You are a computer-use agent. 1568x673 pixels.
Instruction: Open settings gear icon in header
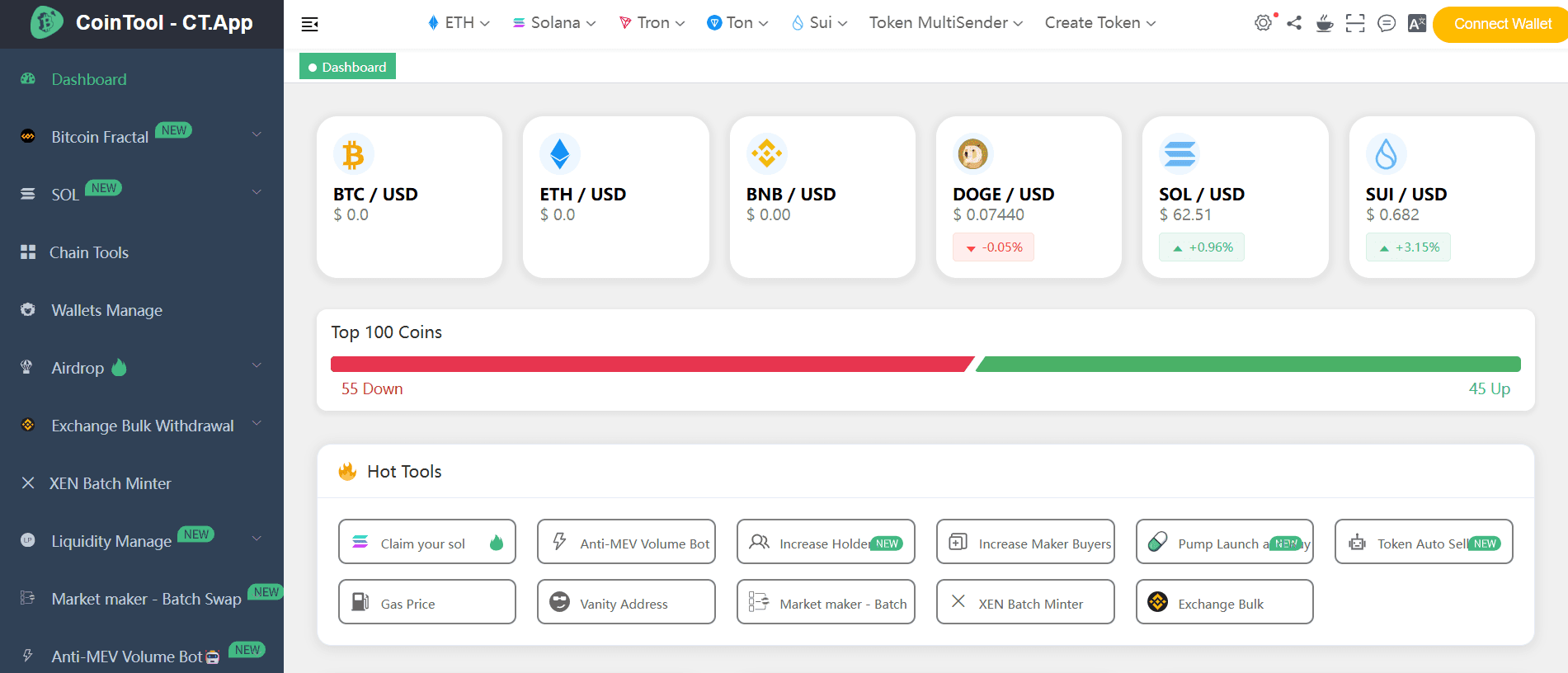coord(1263,23)
